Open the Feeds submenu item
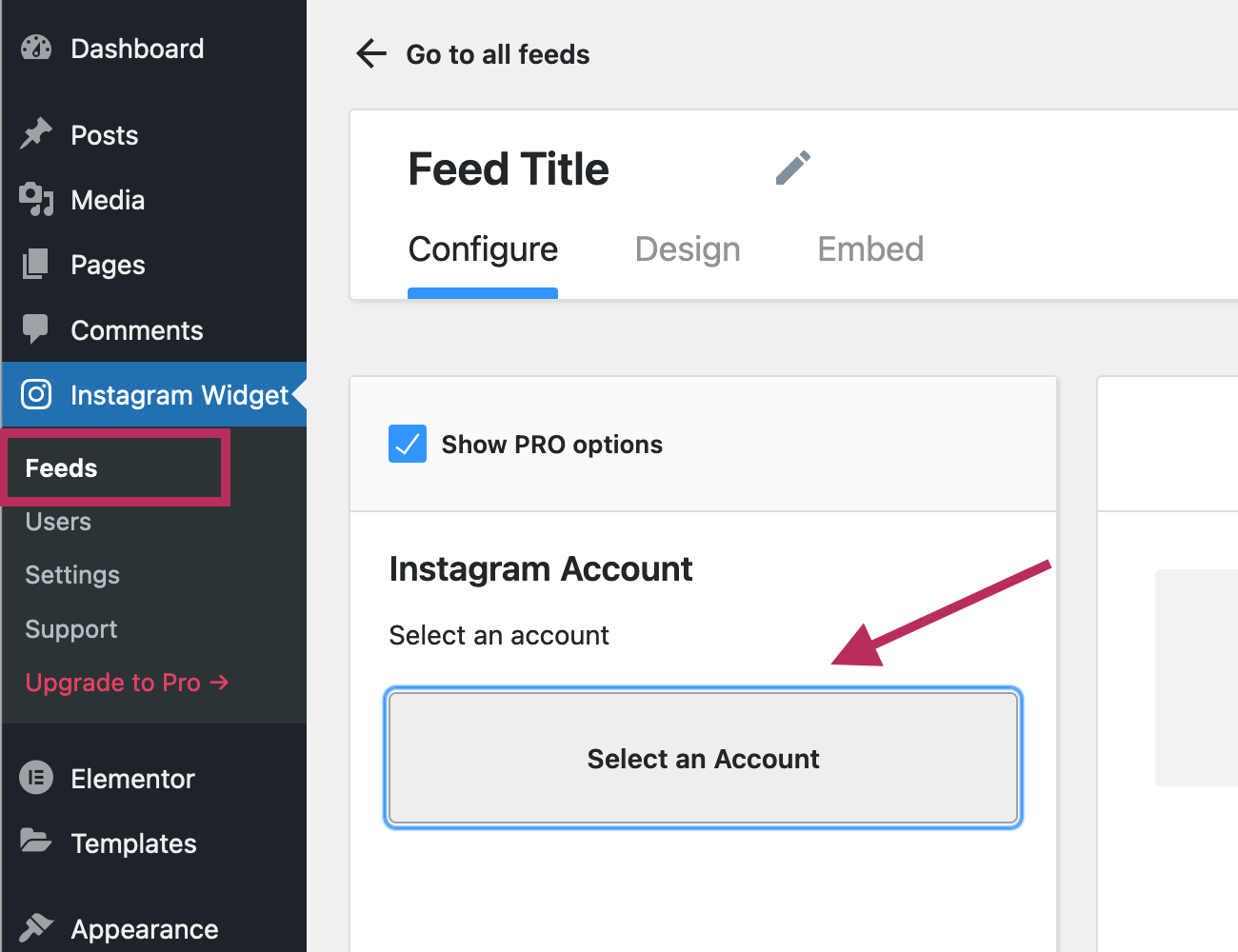 [x=62, y=468]
